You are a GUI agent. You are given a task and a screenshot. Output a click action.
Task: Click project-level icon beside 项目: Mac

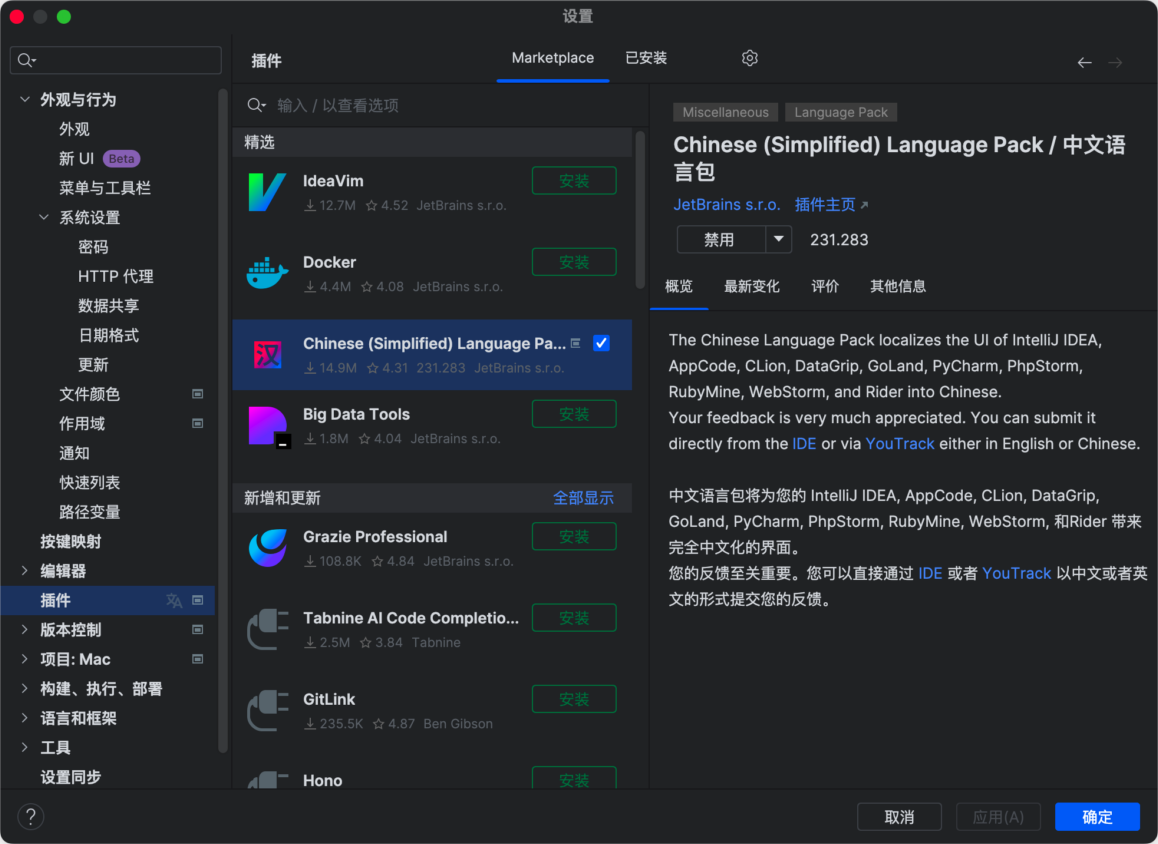tap(197, 659)
